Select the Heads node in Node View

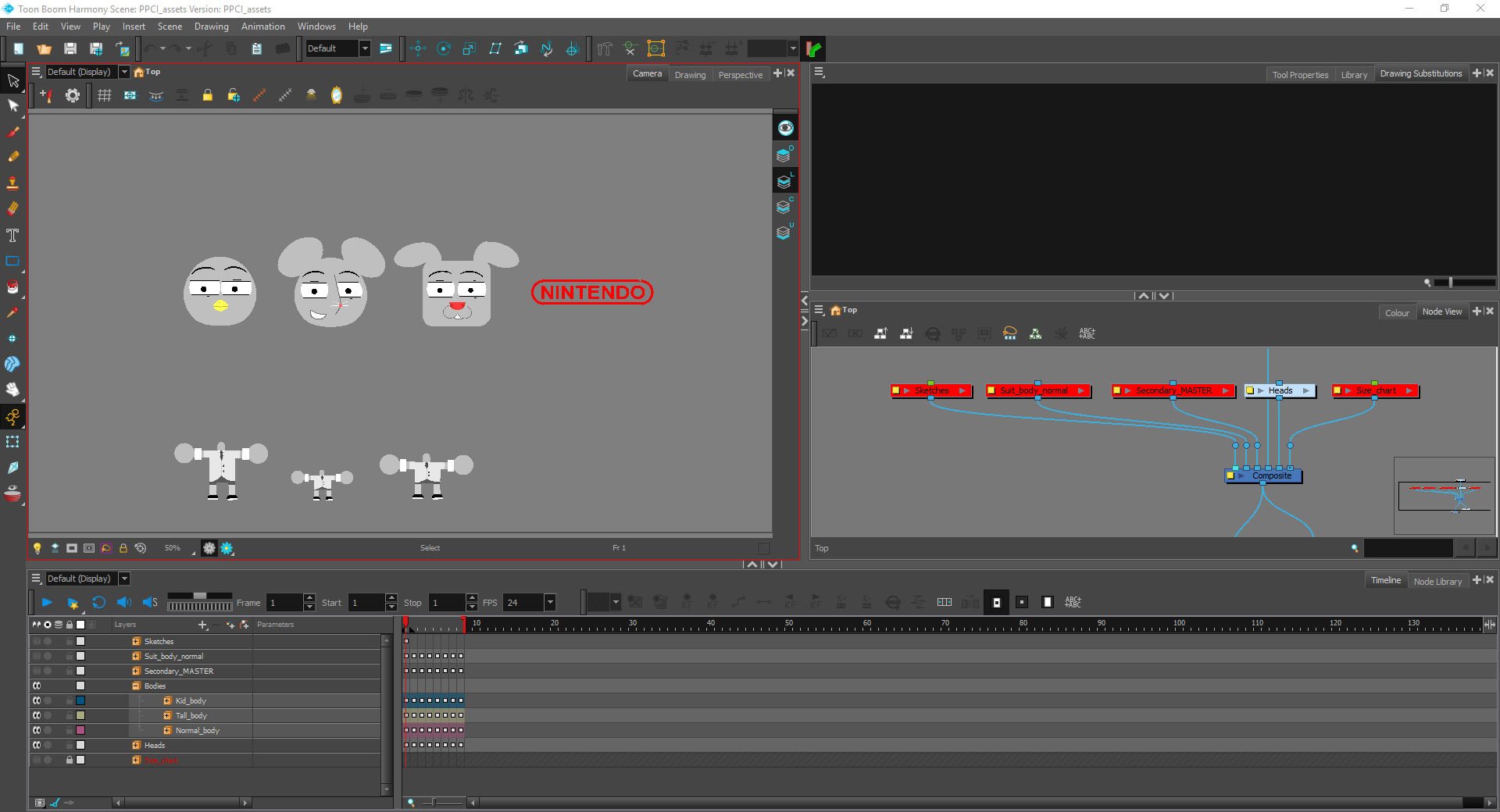pyautogui.click(x=1280, y=390)
